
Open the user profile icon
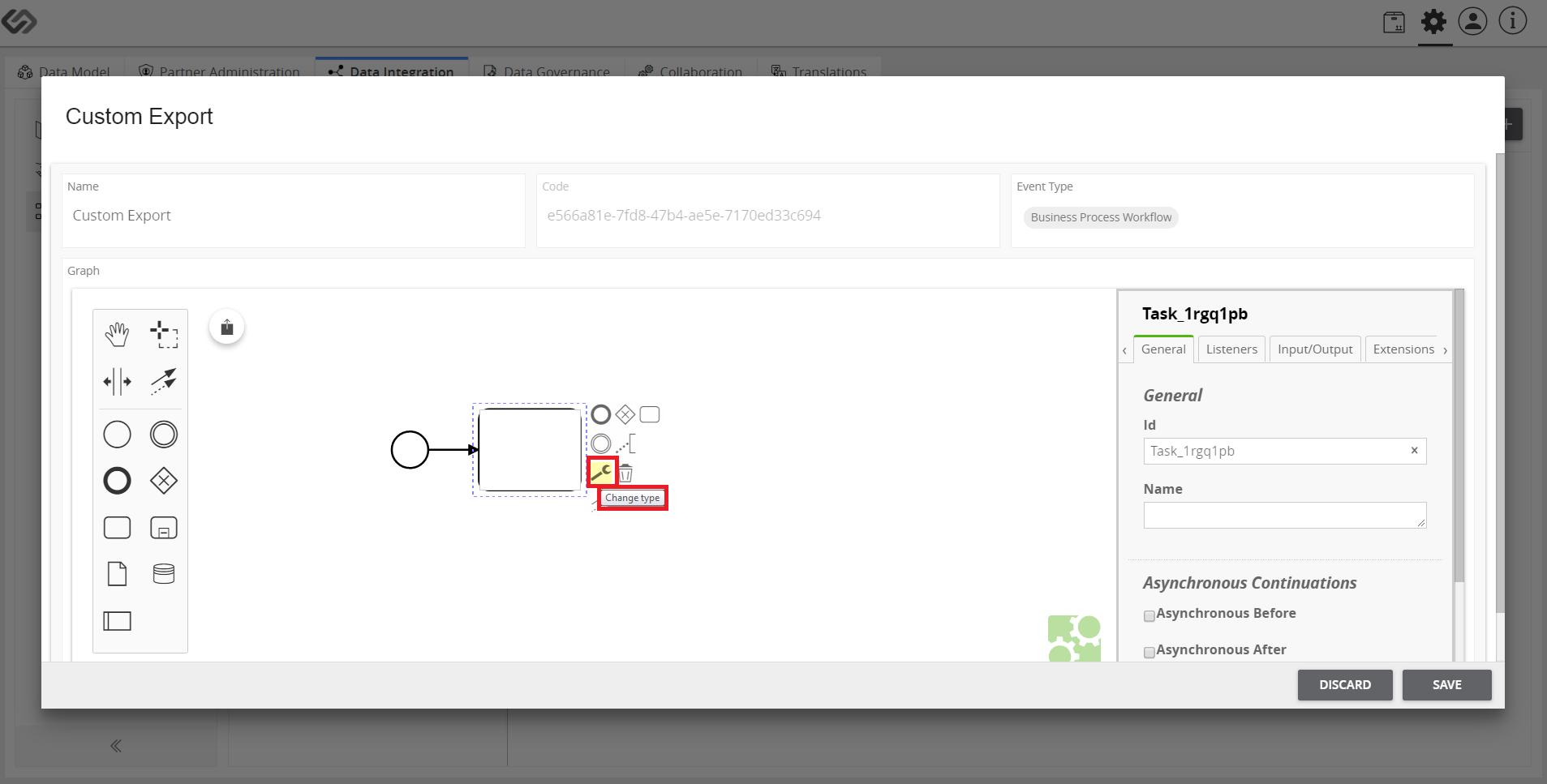(1472, 21)
